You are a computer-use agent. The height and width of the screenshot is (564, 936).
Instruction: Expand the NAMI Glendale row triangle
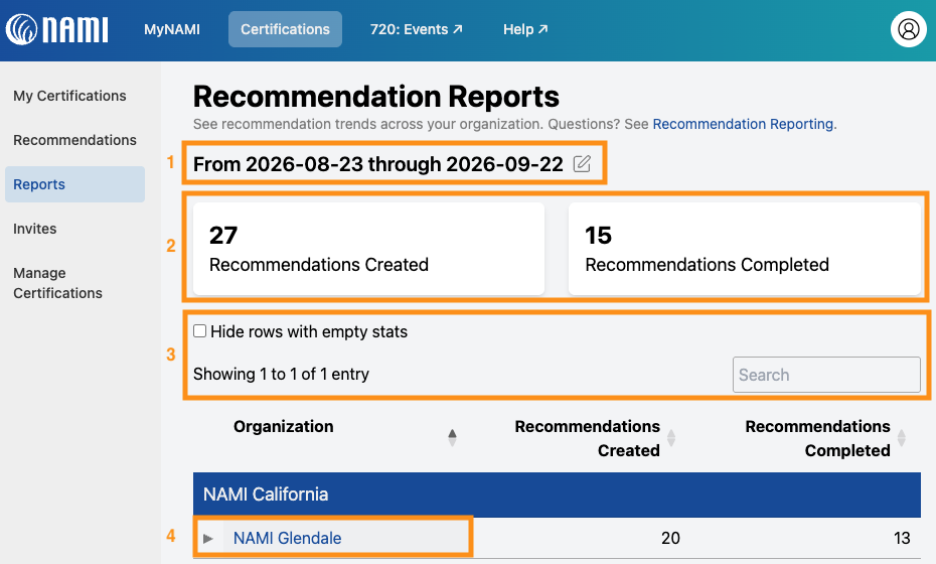(x=208, y=538)
